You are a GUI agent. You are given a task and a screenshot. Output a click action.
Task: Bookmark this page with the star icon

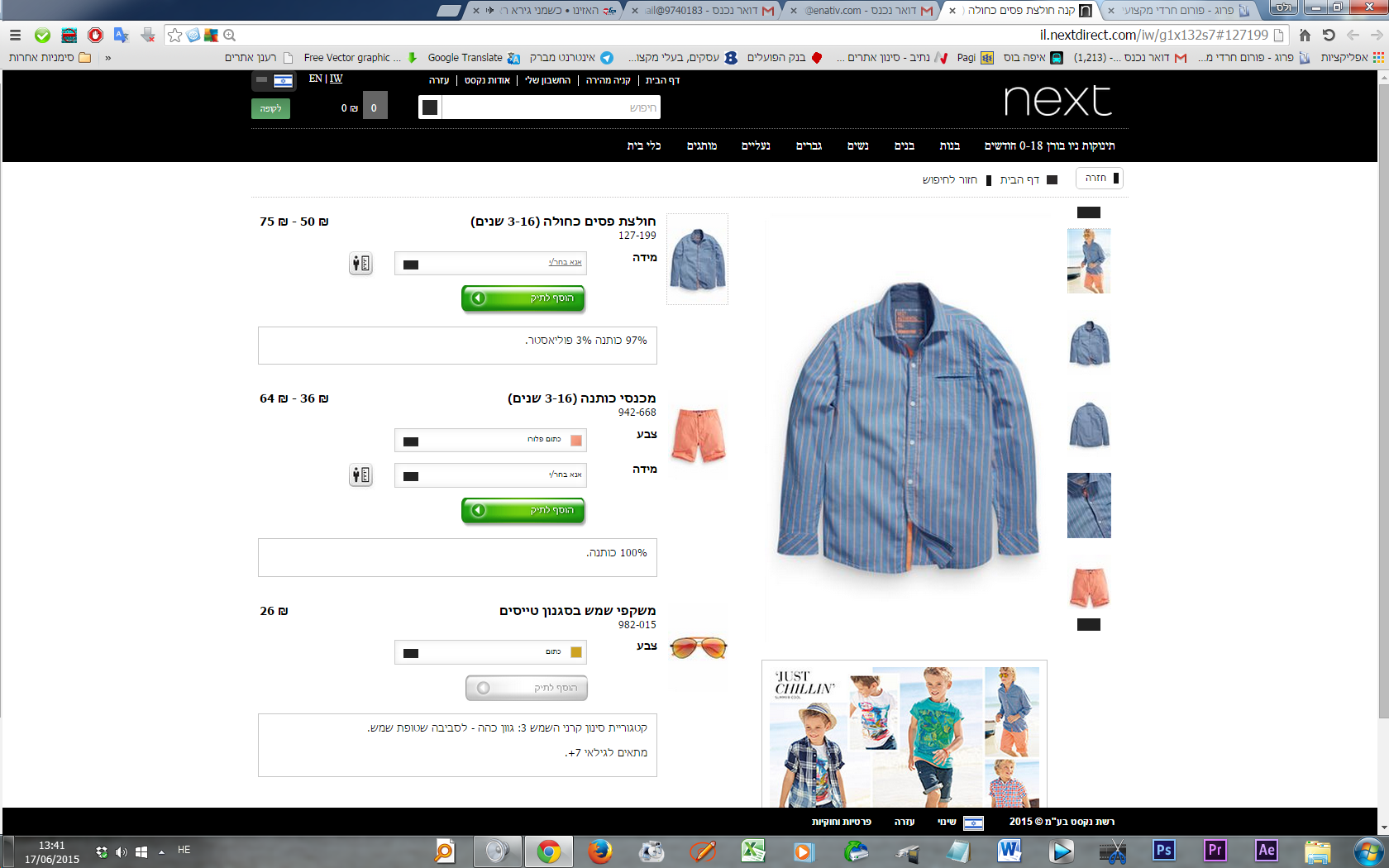pyautogui.click(x=174, y=35)
